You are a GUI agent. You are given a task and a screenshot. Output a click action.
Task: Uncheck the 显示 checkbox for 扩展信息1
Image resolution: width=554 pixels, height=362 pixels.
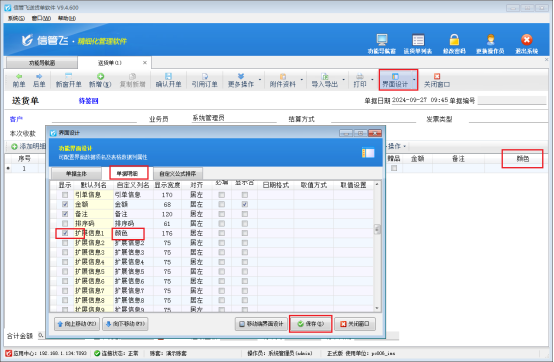coord(65,233)
